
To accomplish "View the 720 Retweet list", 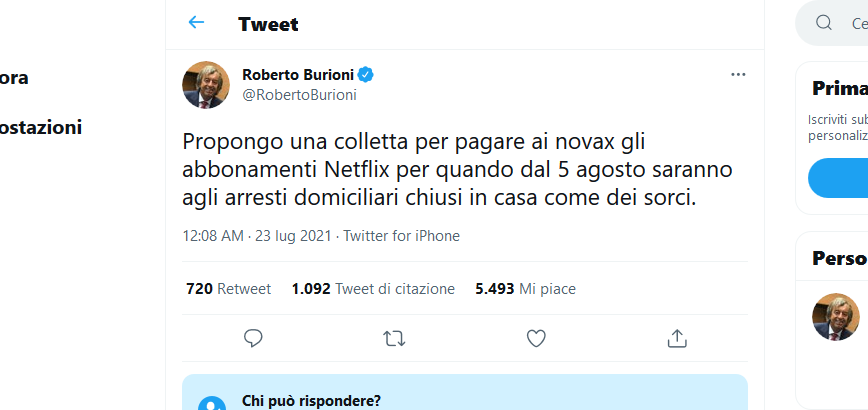I will [x=228, y=289].
